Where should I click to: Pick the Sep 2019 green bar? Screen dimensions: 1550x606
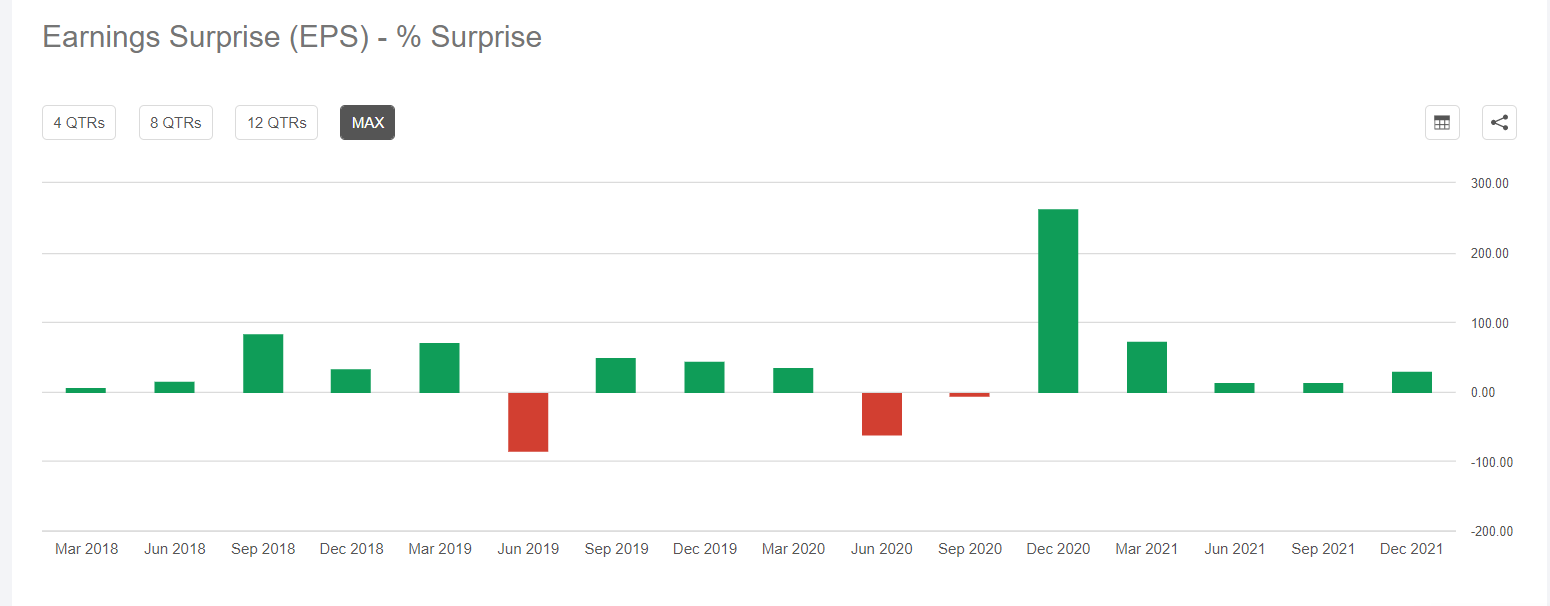pyautogui.click(x=616, y=375)
